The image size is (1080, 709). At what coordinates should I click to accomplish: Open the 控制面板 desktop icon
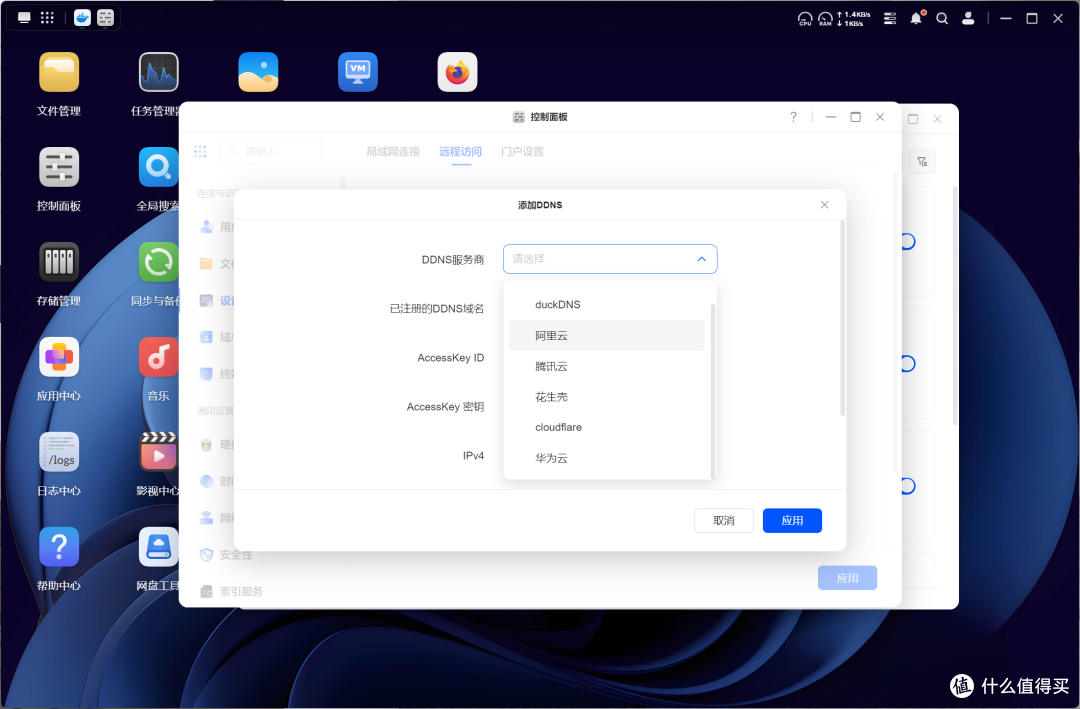point(59,167)
